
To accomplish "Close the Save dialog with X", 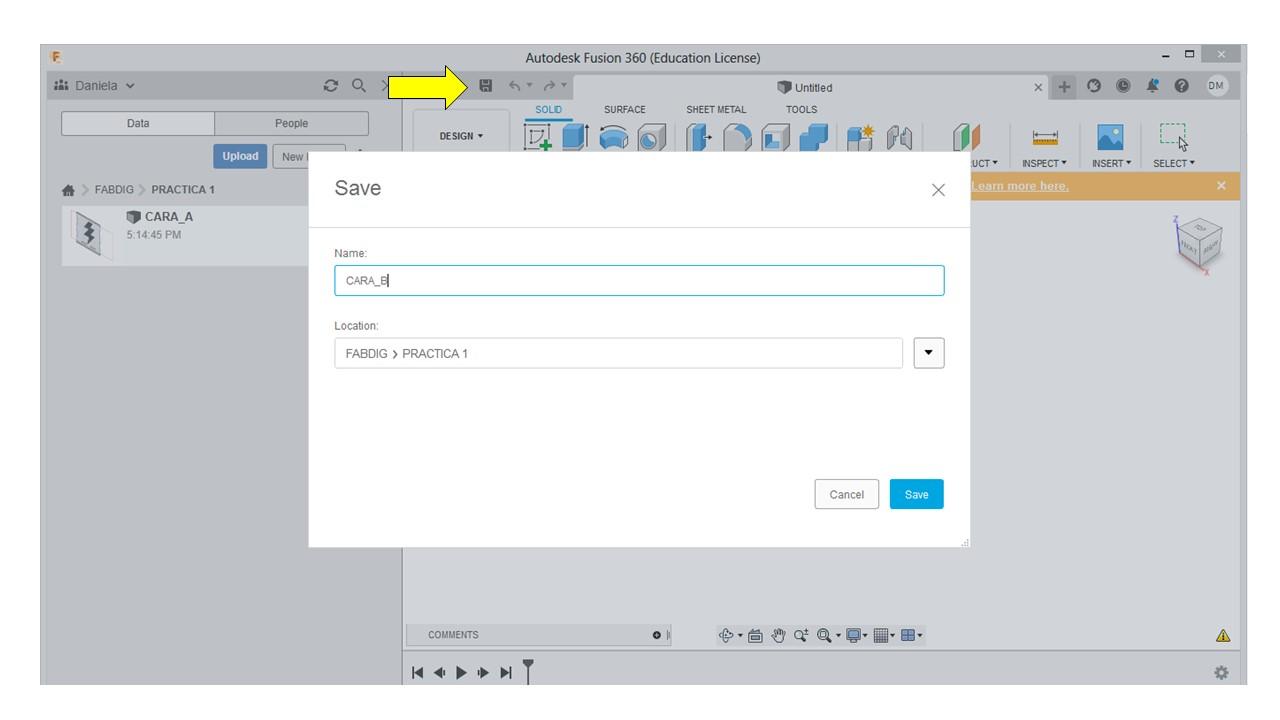I will [938, 190].
